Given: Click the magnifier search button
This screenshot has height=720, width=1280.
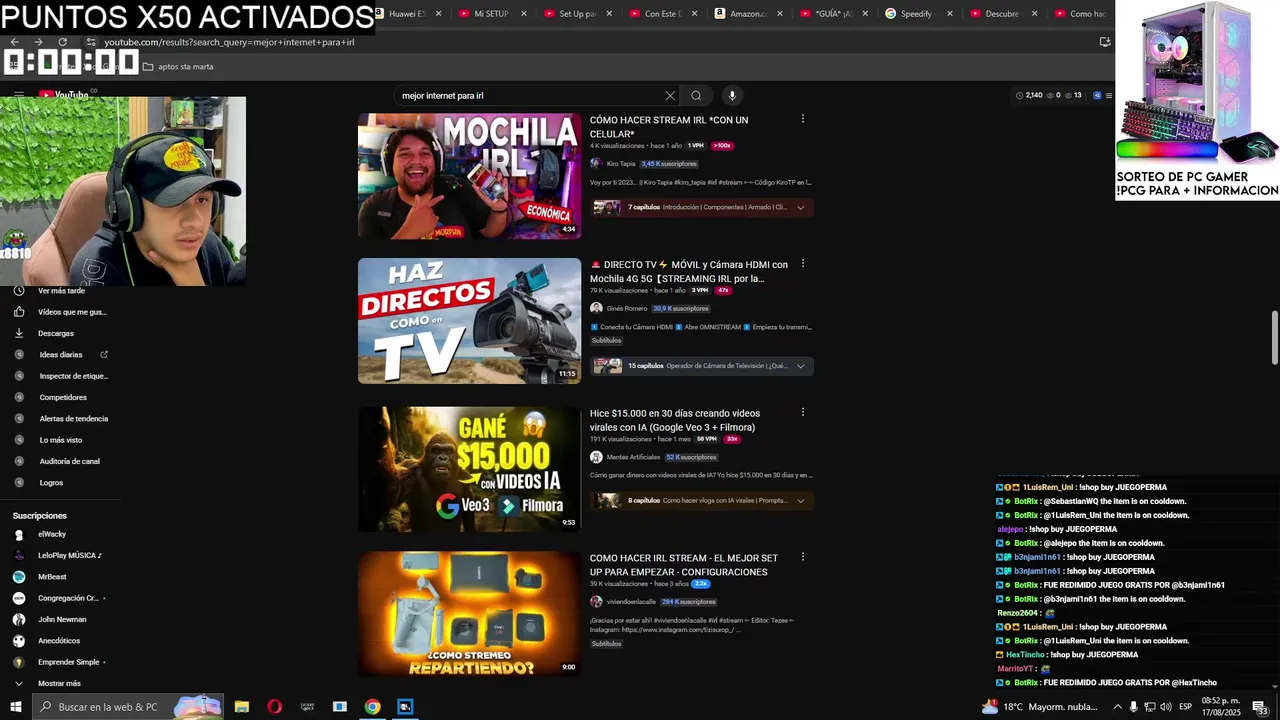Looking at the screenshot, I should coord(696,96).
